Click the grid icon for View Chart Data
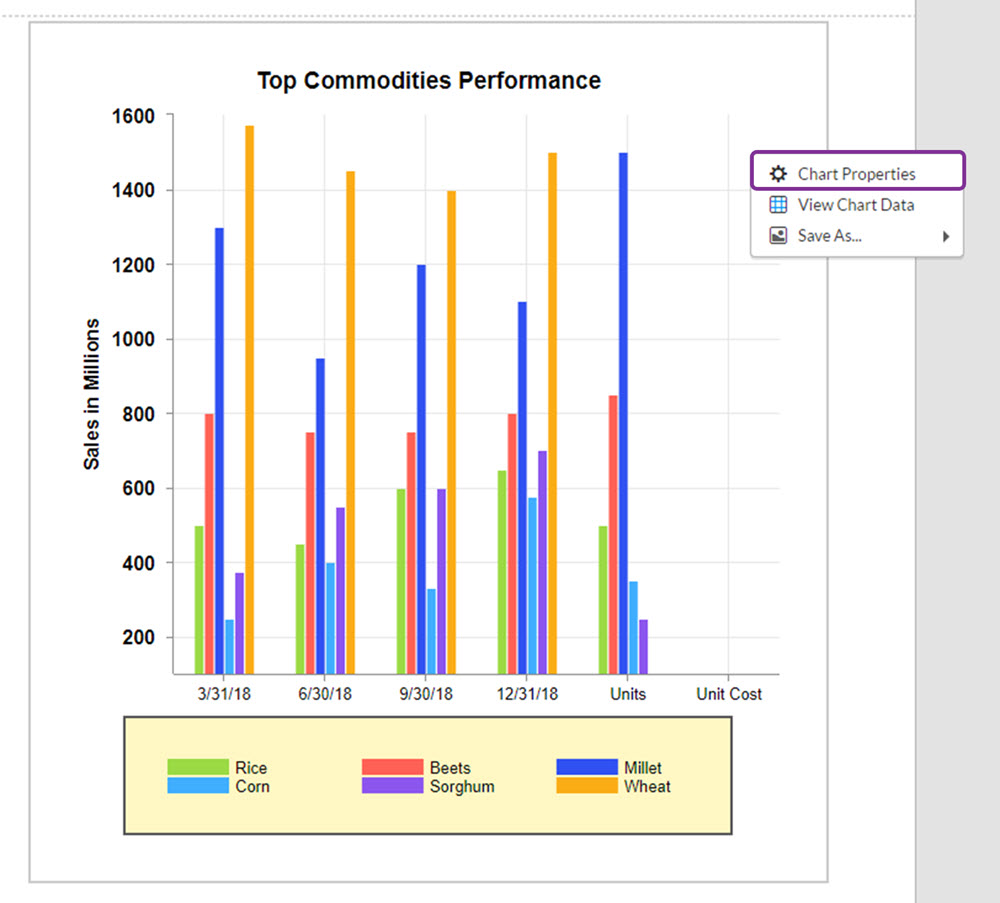This screenshot has height=903, width=1000. 777,205
